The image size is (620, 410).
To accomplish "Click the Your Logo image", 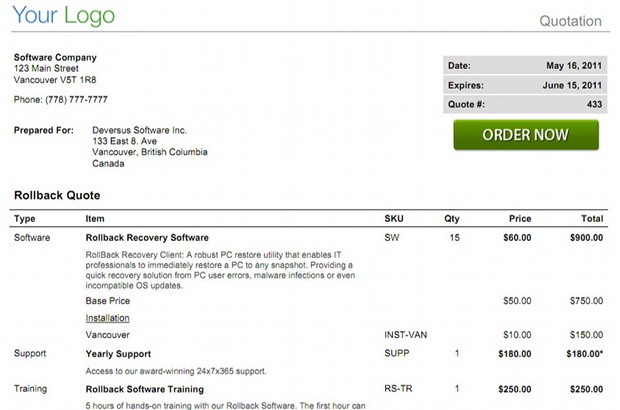I will (64, 17).
